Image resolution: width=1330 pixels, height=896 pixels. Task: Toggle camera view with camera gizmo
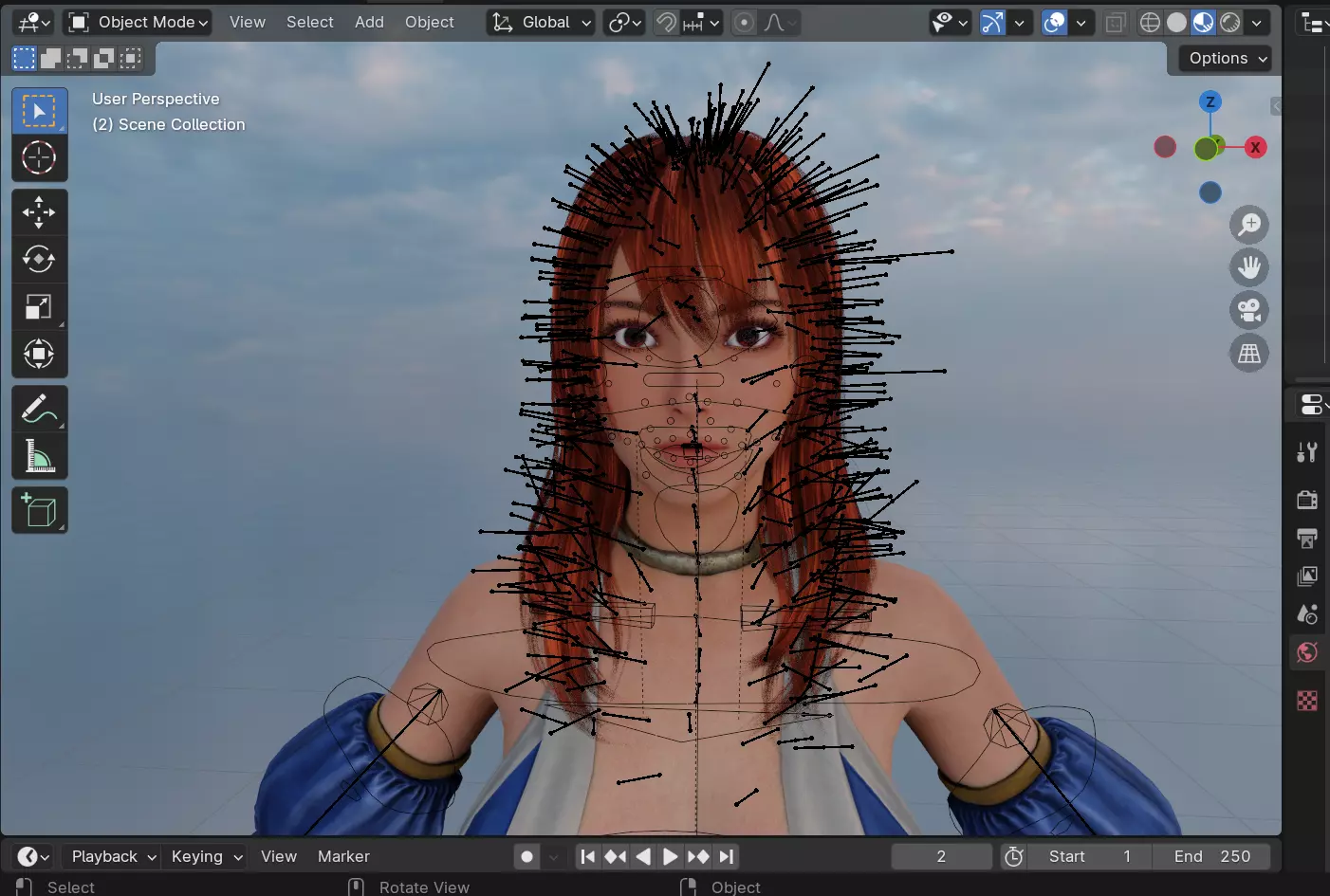click(1249, 310)
